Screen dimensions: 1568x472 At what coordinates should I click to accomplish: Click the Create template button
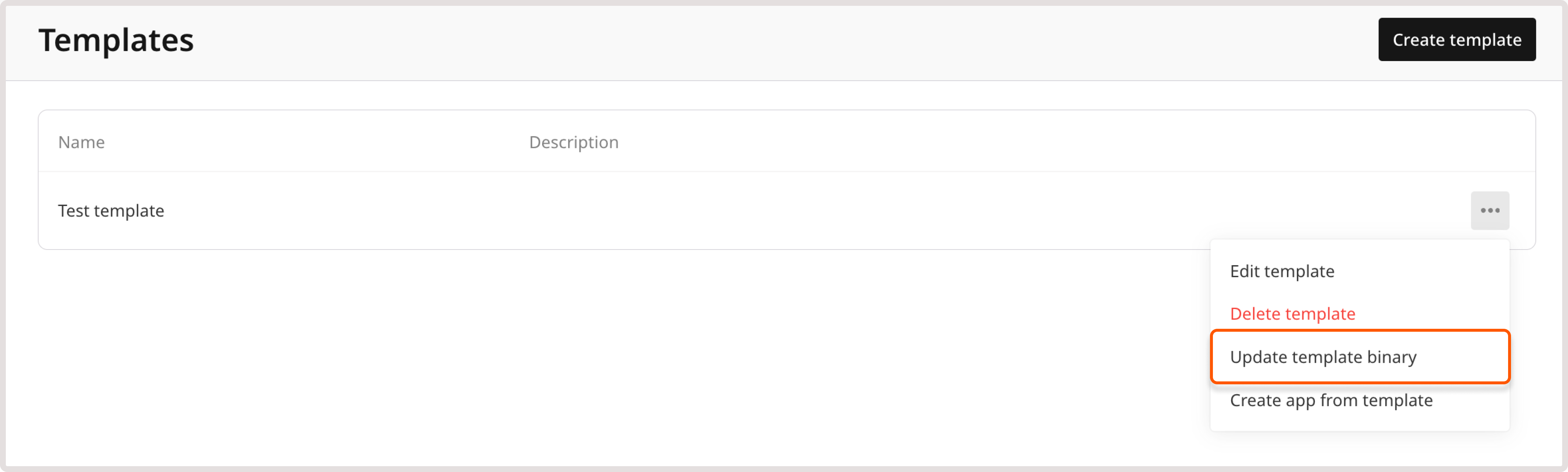[x=1457, y=39]
